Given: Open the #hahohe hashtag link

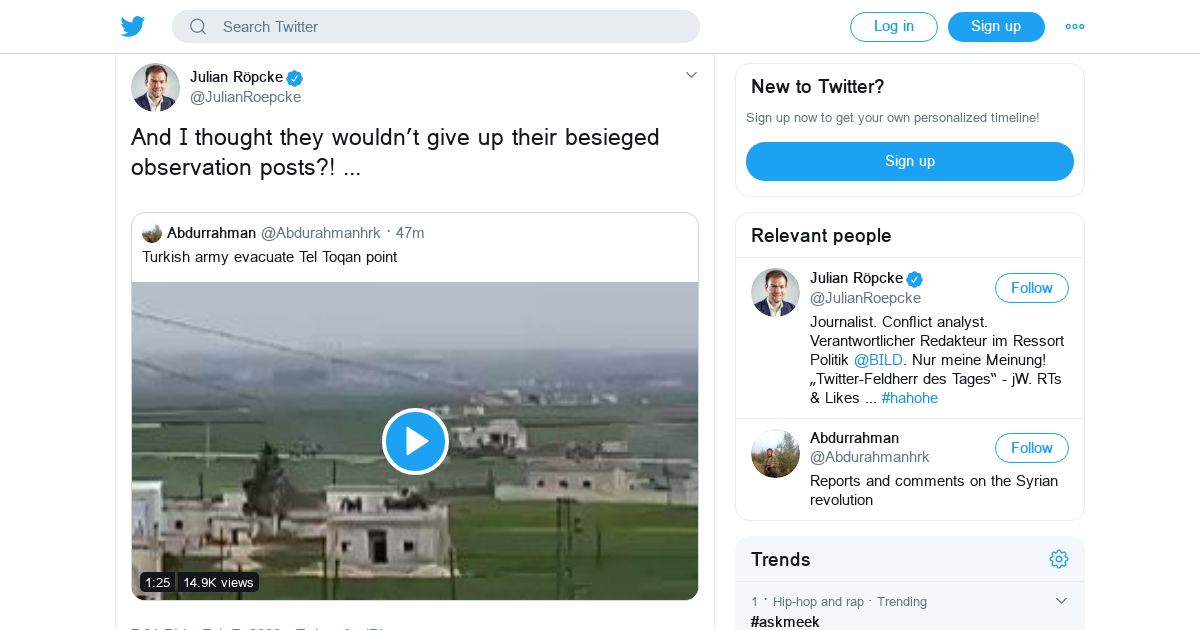Looking at the screenshot, I should (x=909, y=398).
